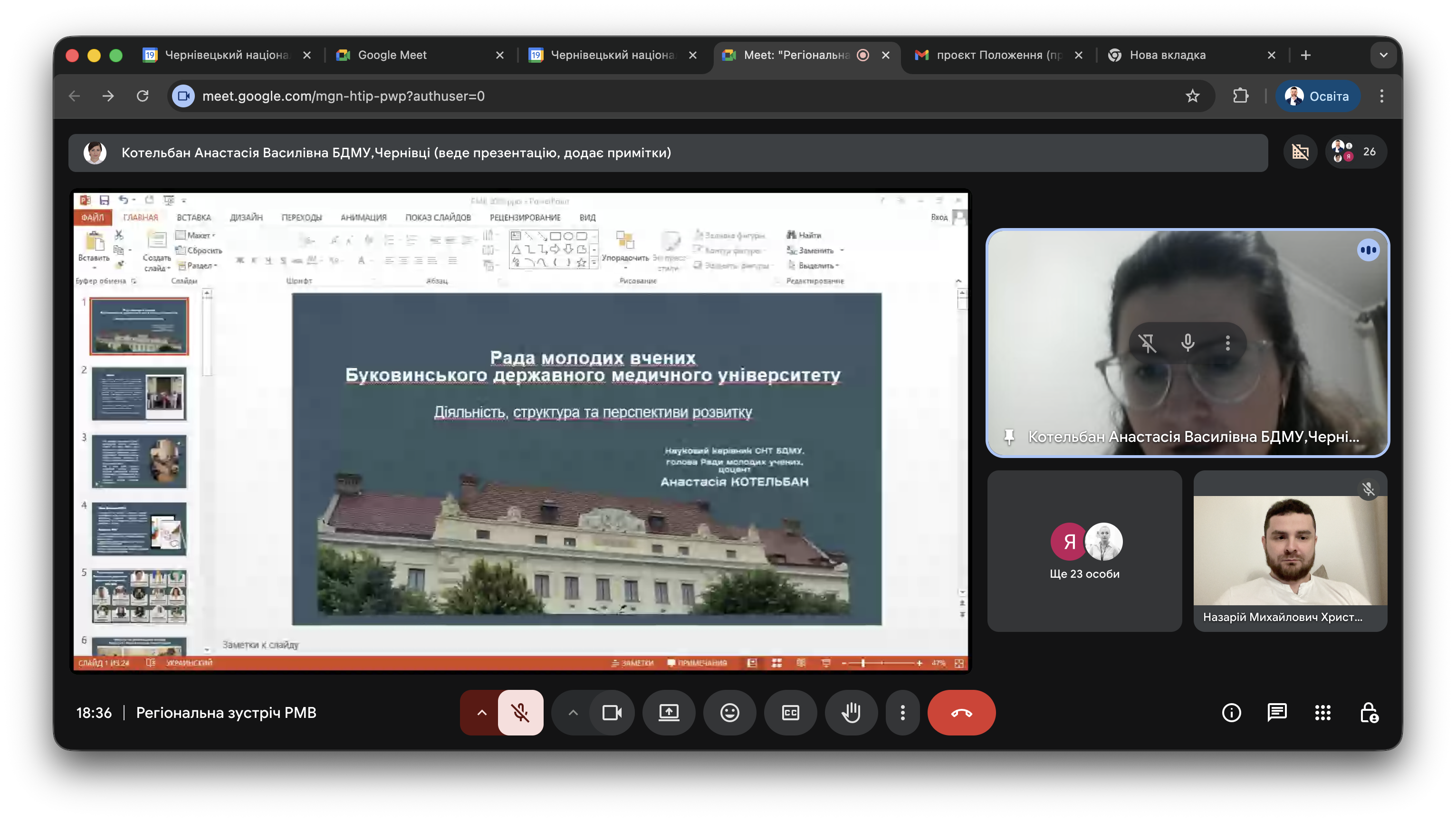Unmute your microphone

(519, 713)
